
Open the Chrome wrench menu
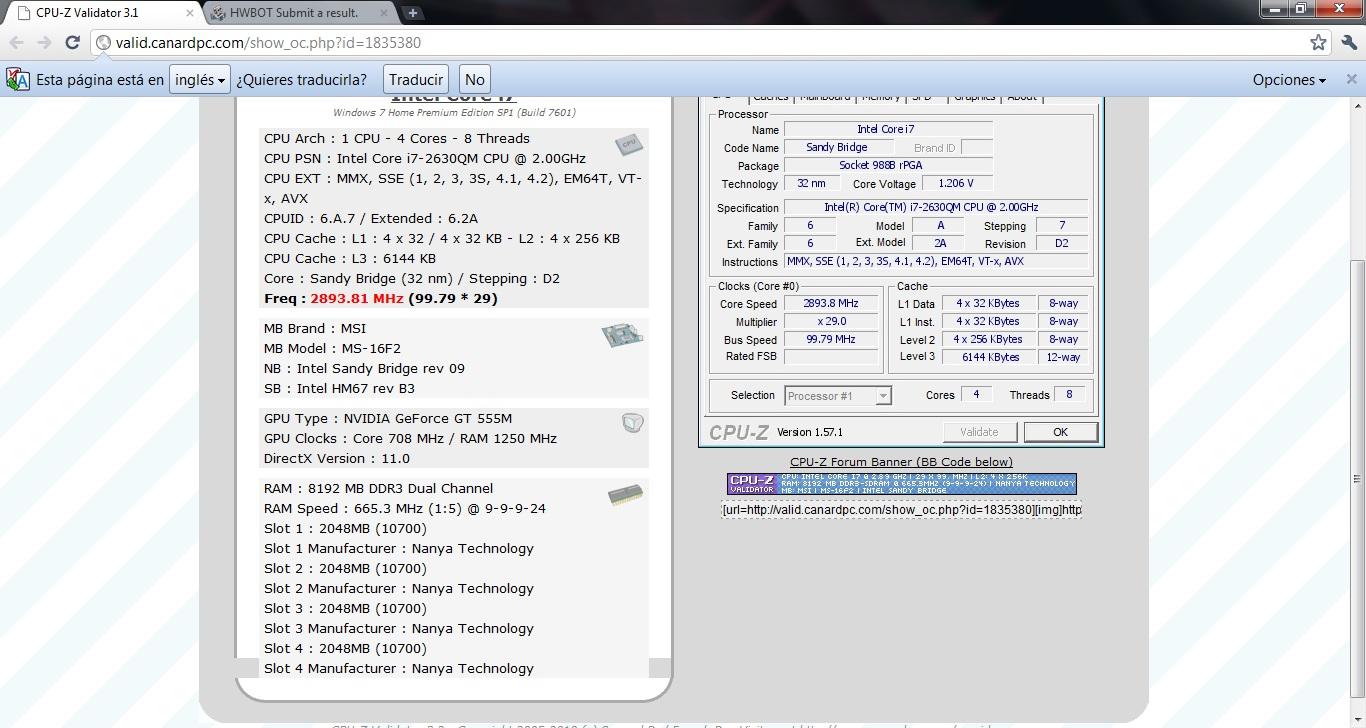(x=1349, y=42)
